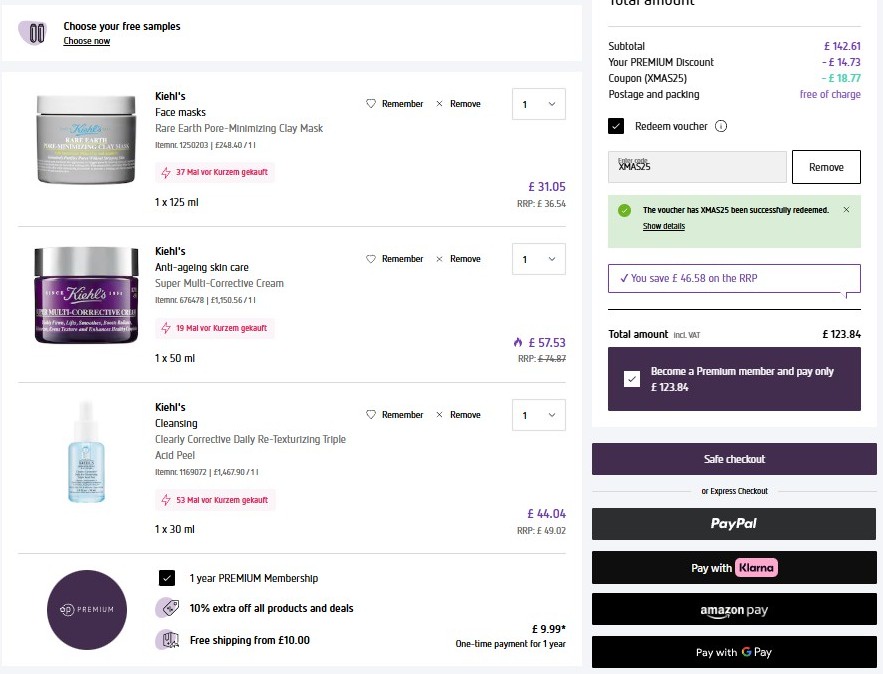Open quantity dropdown for Super Multi-Corrective Cream
Screen dimensions: 883x674
tap(539, 260)
